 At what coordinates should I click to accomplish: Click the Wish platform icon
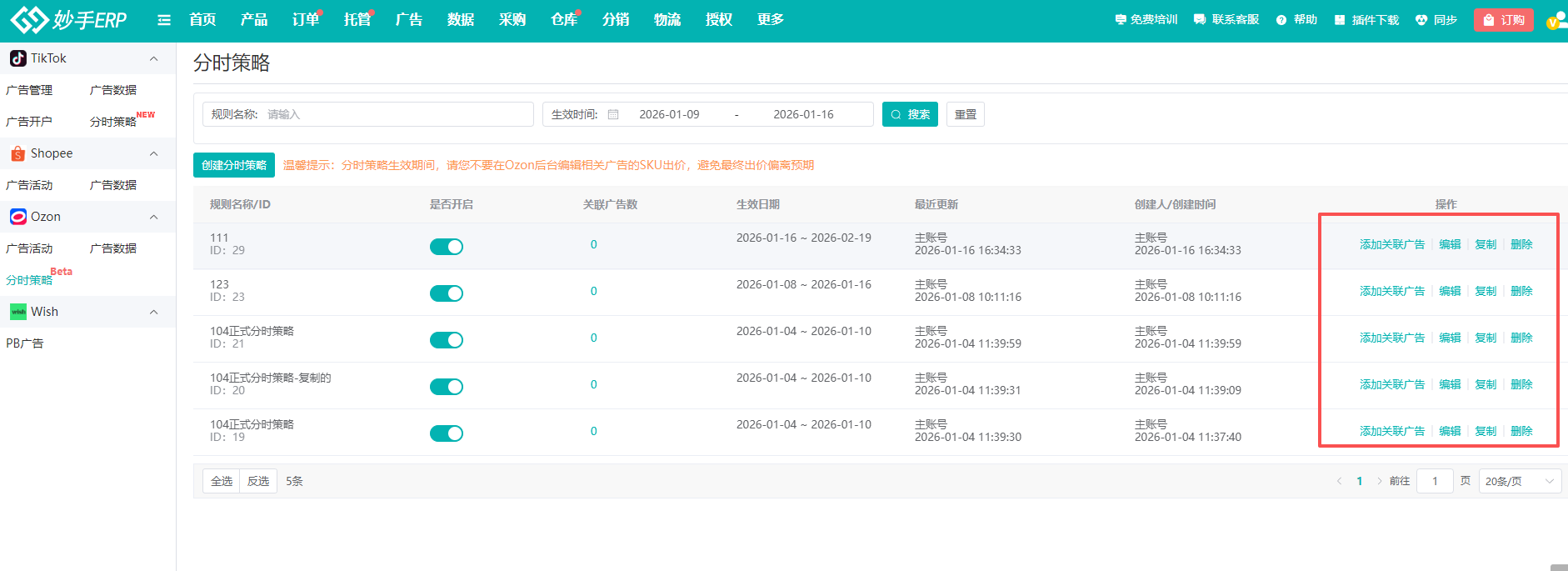coord(17,312)
